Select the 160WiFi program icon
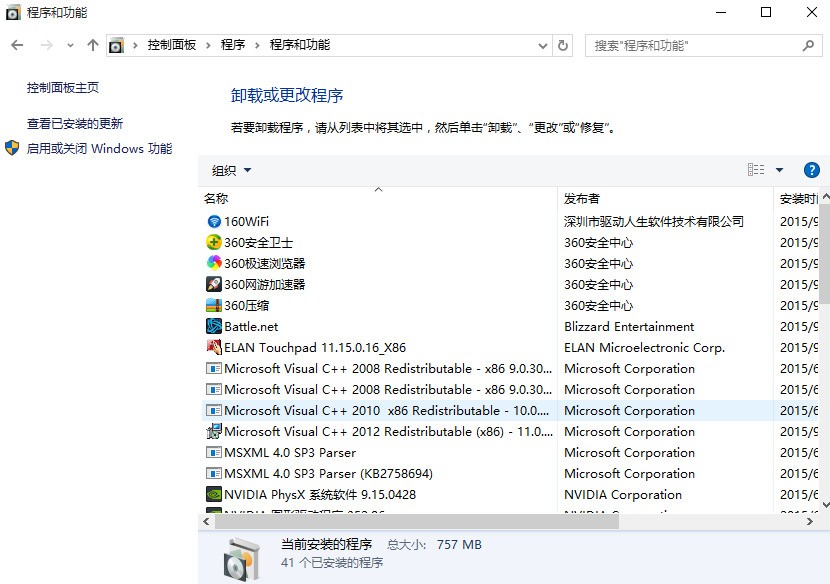830x584 pixels. tap(214, 221)
